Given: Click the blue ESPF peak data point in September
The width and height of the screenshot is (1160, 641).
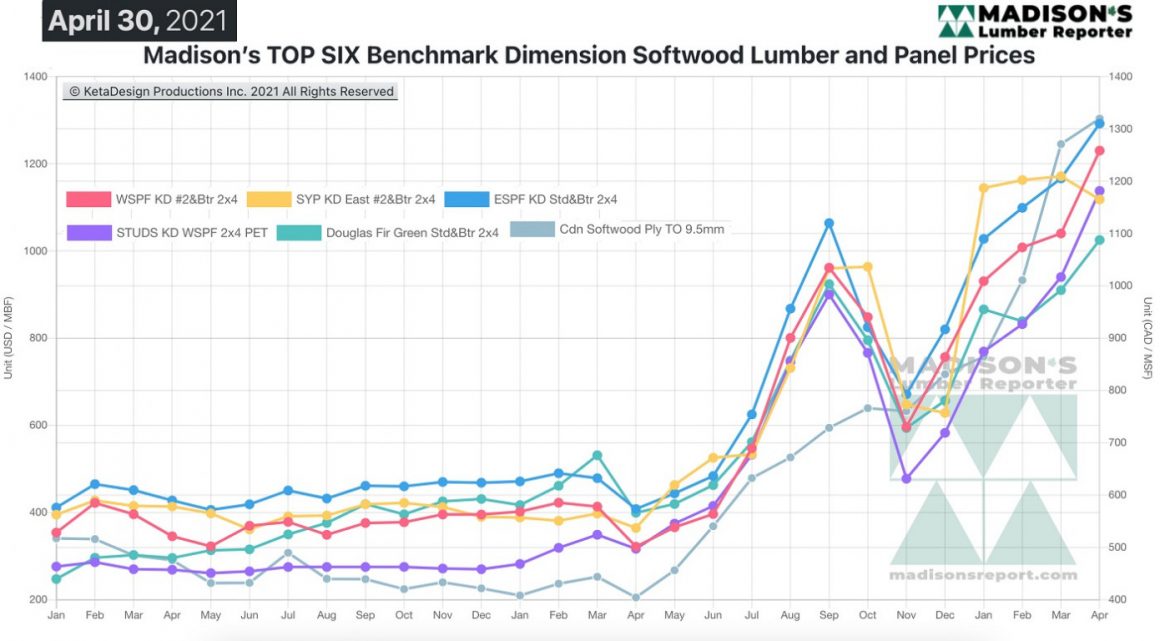Looking at the screenshot, I should pyautogui.click(x=827, y=221).
